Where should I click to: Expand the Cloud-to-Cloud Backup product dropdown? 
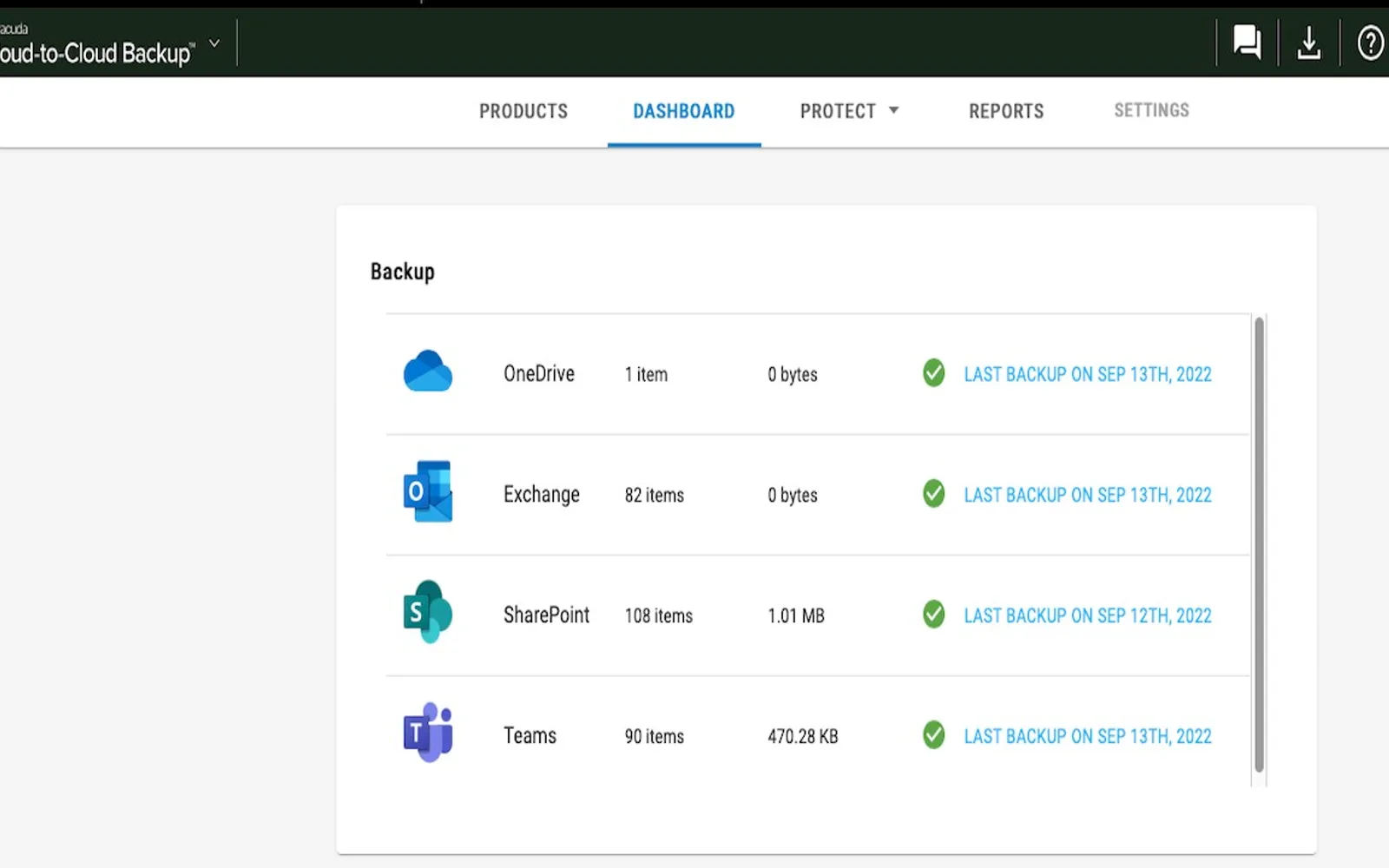214,43
